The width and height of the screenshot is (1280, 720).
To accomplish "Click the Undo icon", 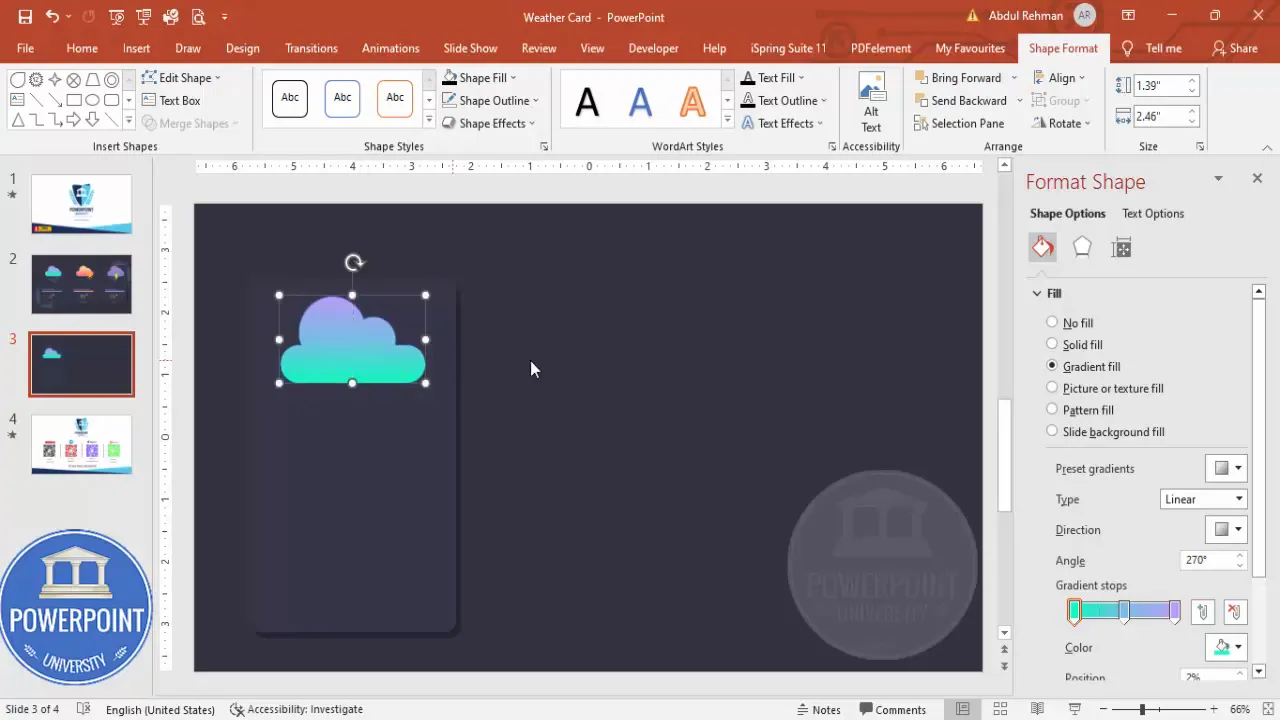I will 52,17.
